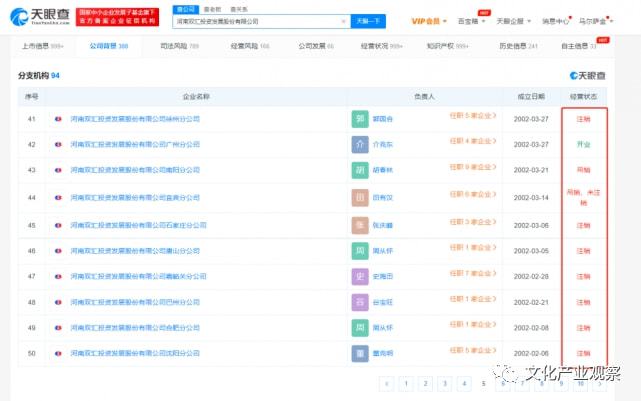
Task: Click green 胡 avatar tile in row 43
Action: coord(360,170)
